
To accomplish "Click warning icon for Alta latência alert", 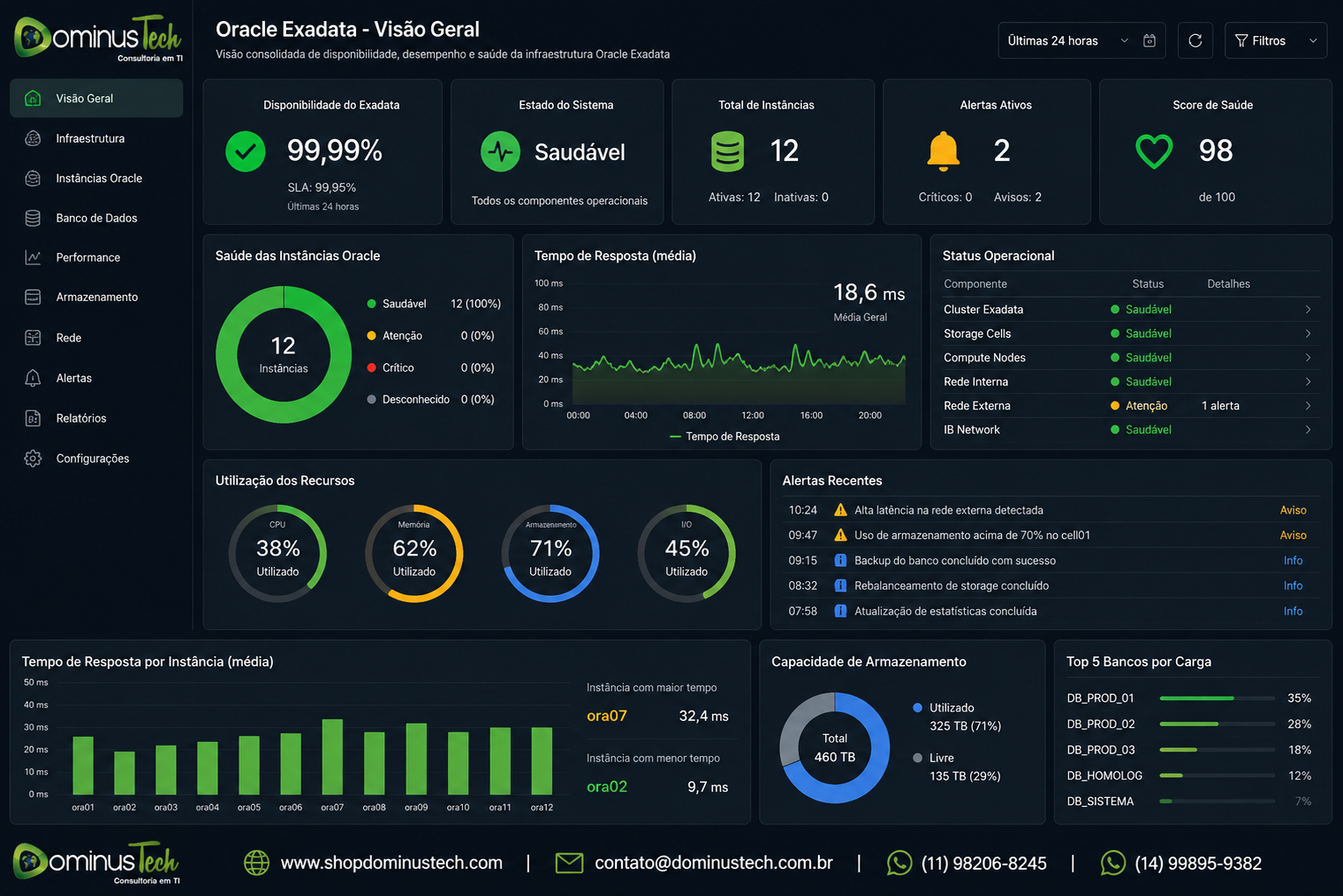I will (841, 510).
